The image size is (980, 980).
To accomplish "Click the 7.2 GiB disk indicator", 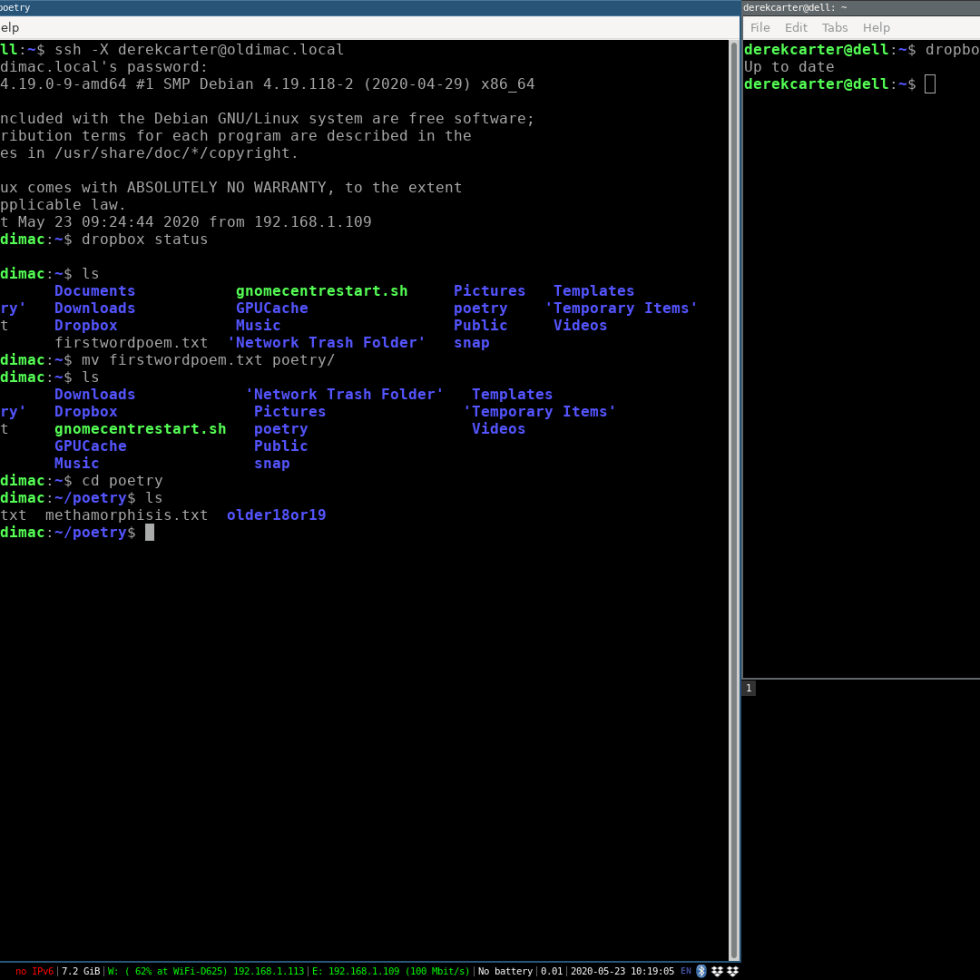I will [x=81, y=971].
